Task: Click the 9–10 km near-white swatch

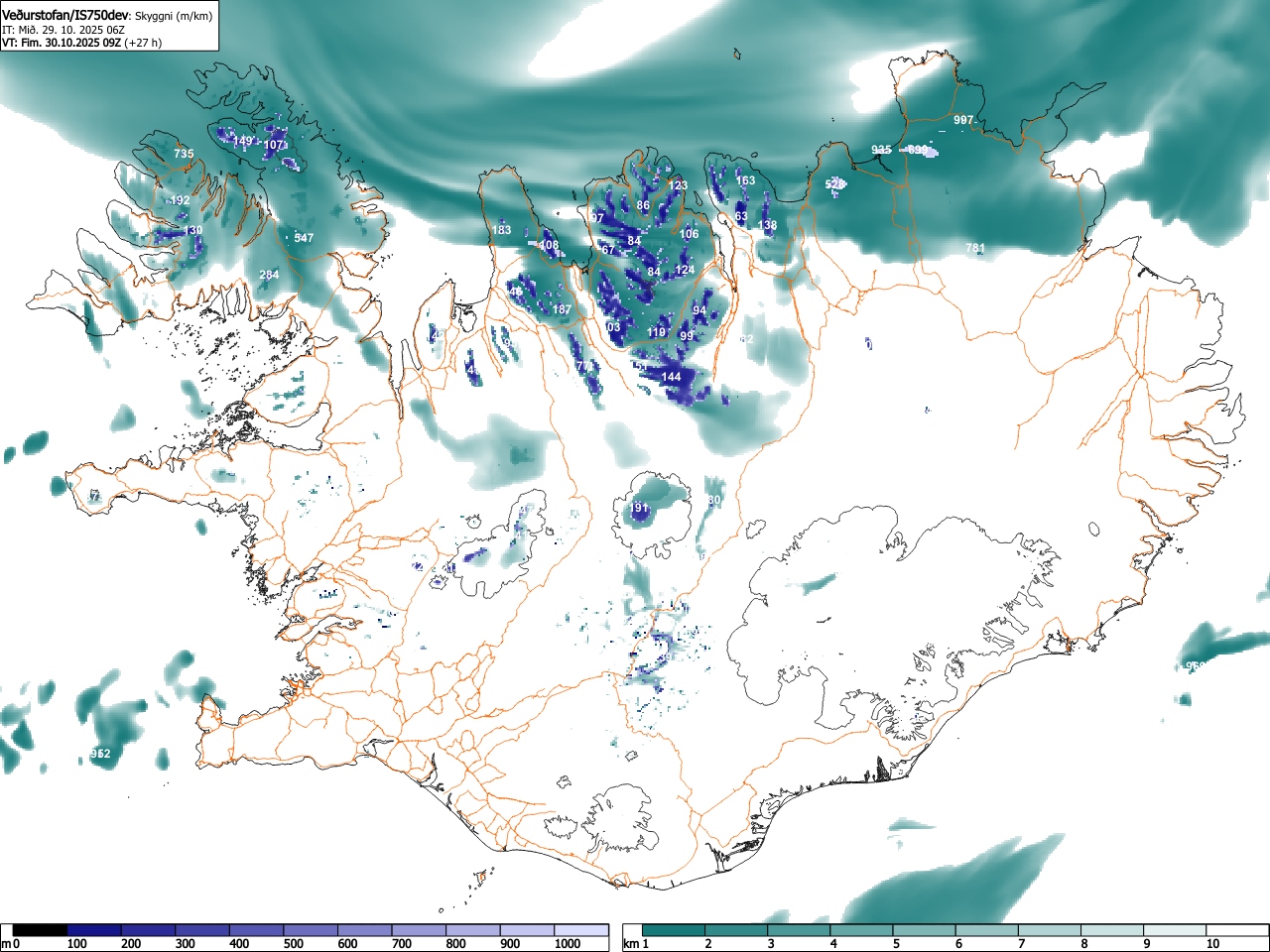Action: click(1174, 930)
